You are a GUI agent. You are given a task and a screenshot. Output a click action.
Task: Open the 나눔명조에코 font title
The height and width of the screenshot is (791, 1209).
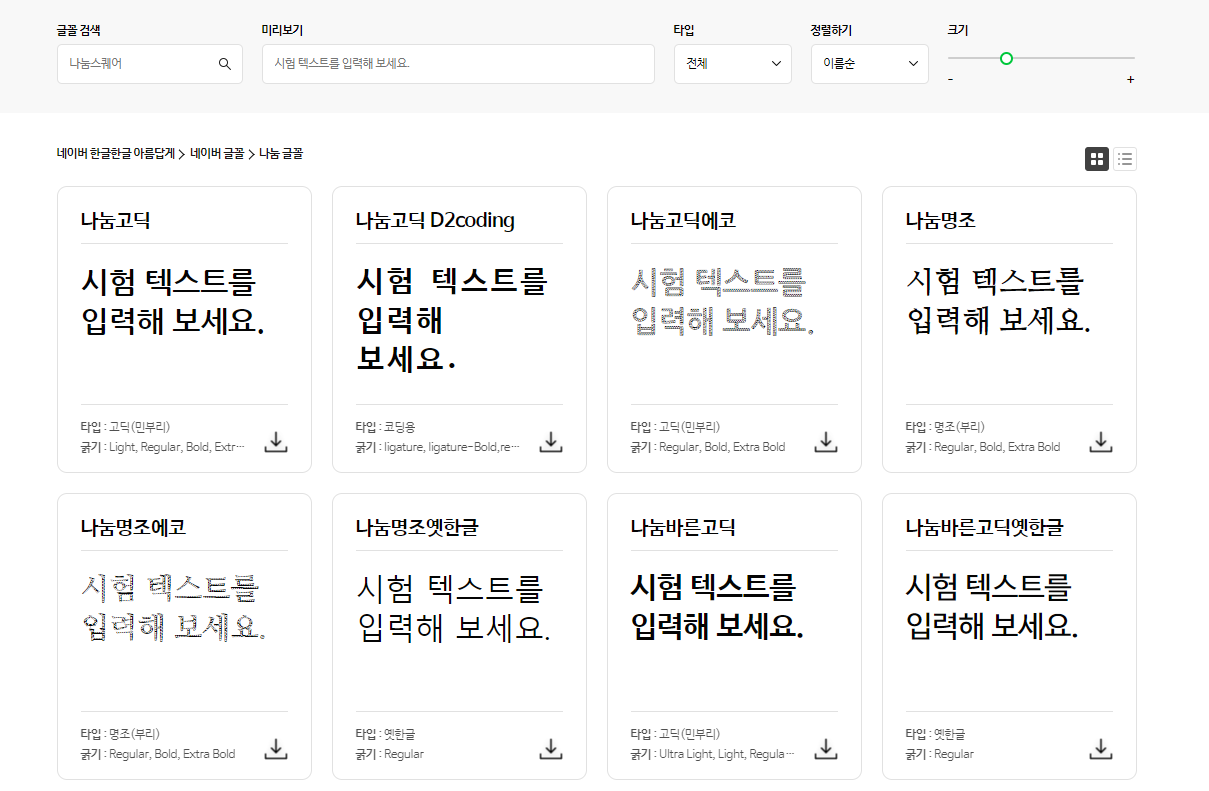134,527
